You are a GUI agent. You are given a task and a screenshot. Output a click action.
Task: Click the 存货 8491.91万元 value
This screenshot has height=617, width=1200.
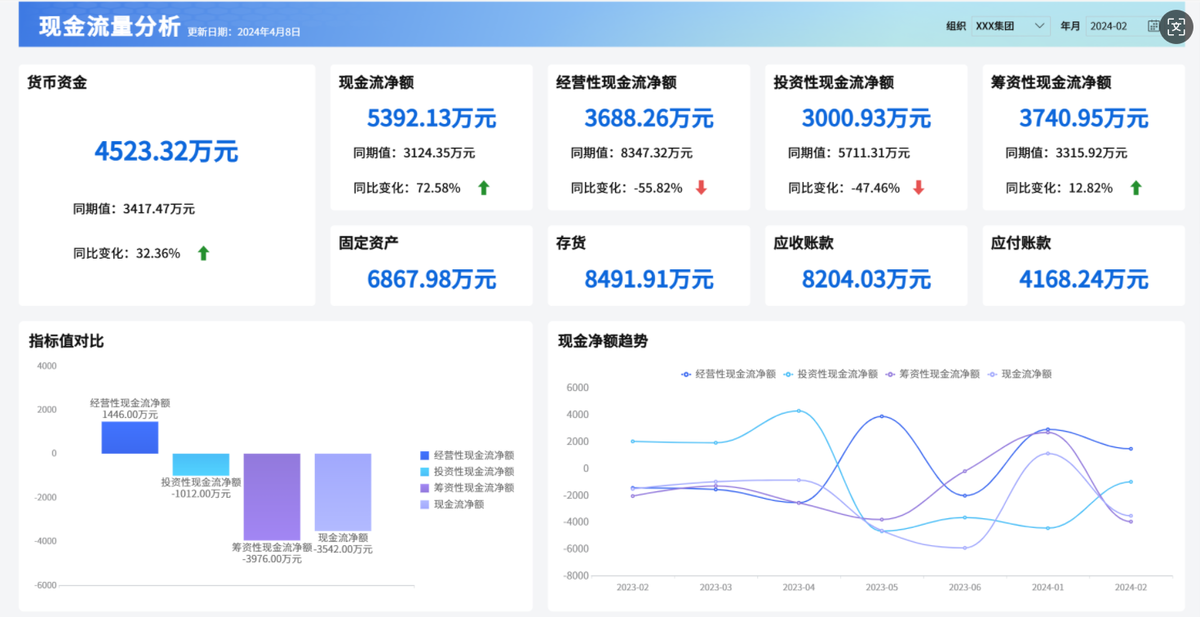click(x=648, y=278)
